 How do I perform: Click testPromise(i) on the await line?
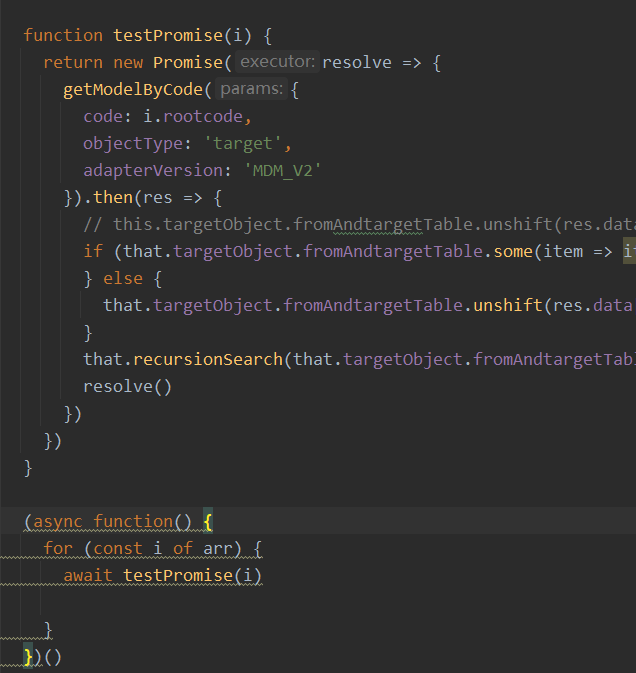coord(193,576)
